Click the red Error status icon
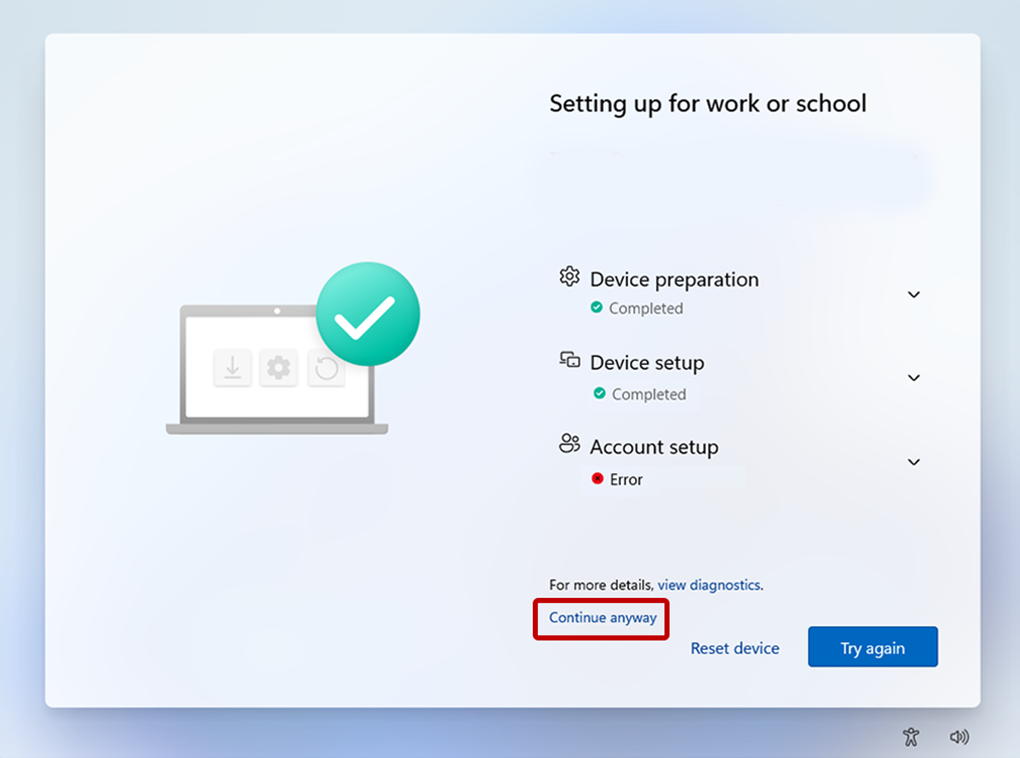1020x758 pixels. tap(598, 479)
